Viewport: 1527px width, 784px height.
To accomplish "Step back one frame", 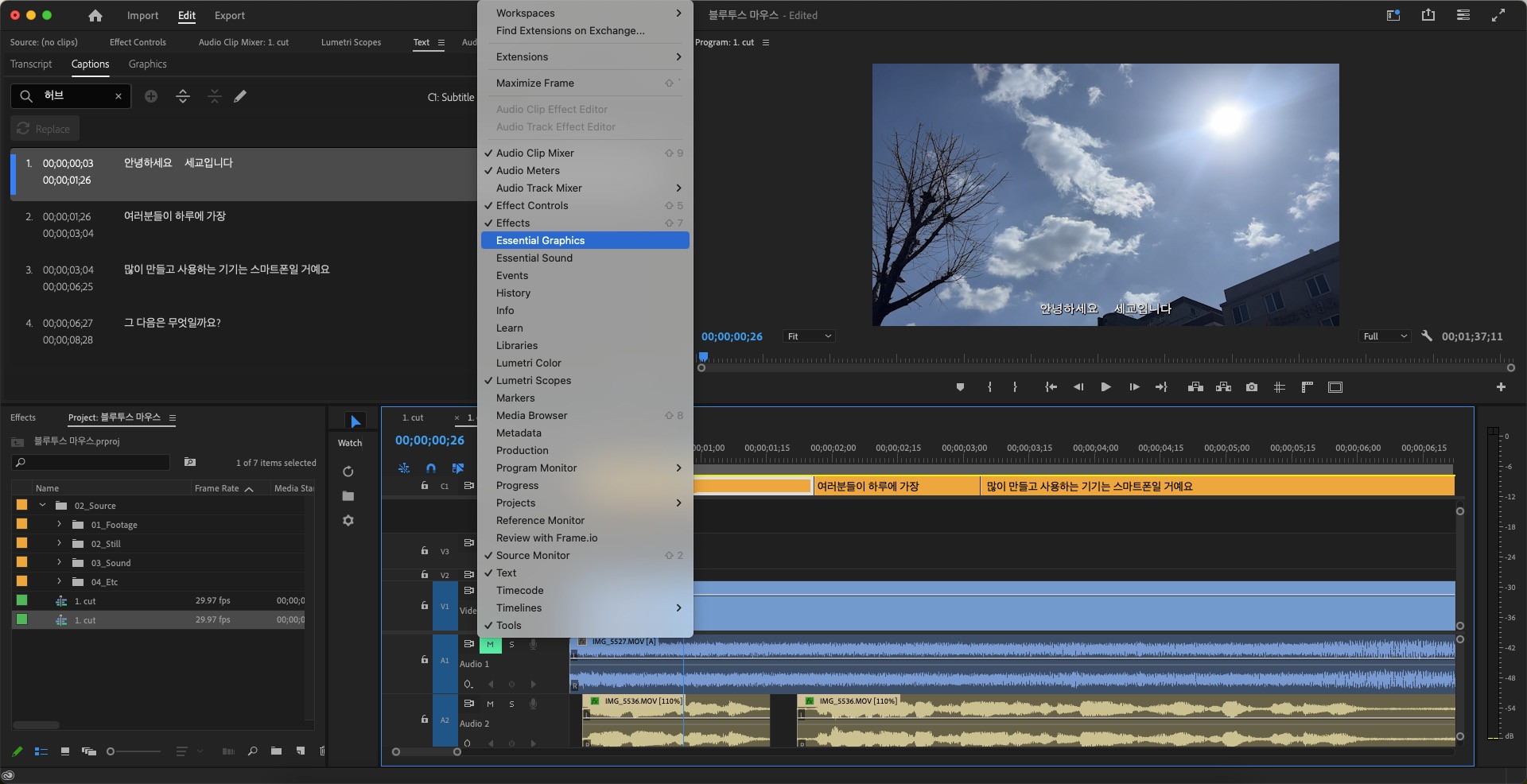I will 1078,387.
